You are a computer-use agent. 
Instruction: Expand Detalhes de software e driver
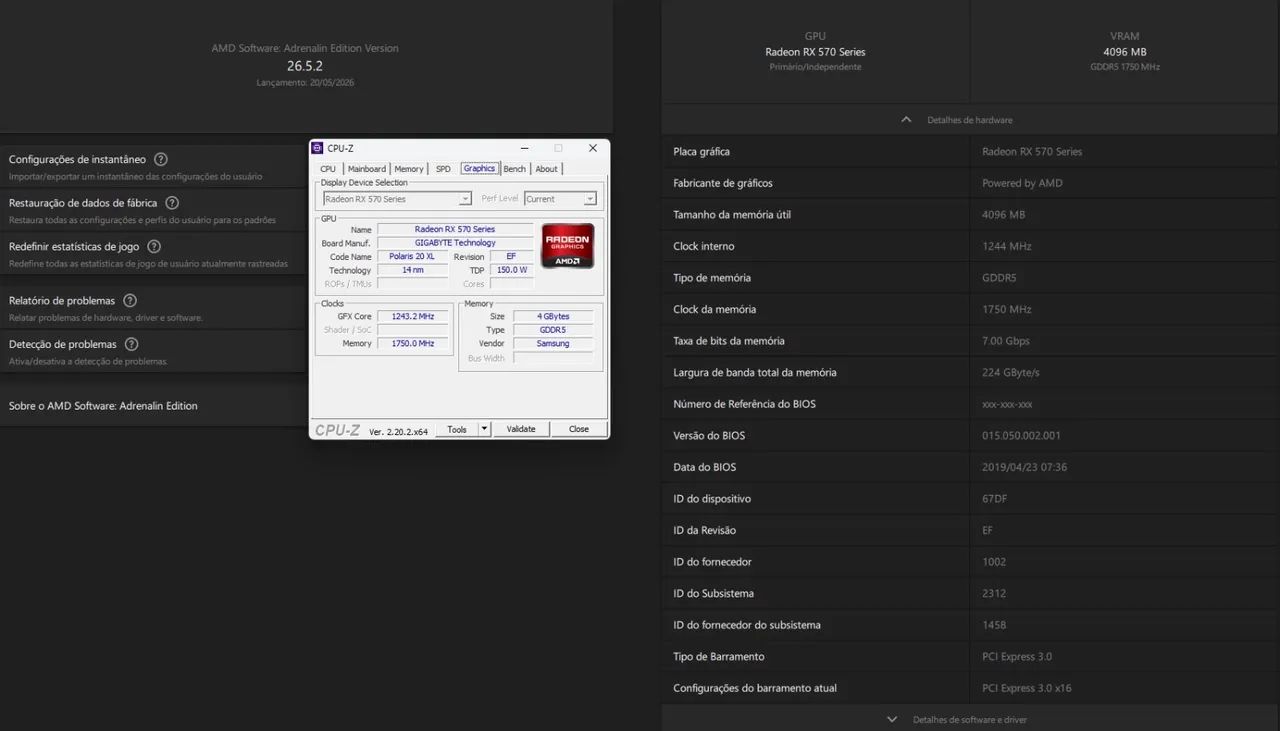[892, 719]
